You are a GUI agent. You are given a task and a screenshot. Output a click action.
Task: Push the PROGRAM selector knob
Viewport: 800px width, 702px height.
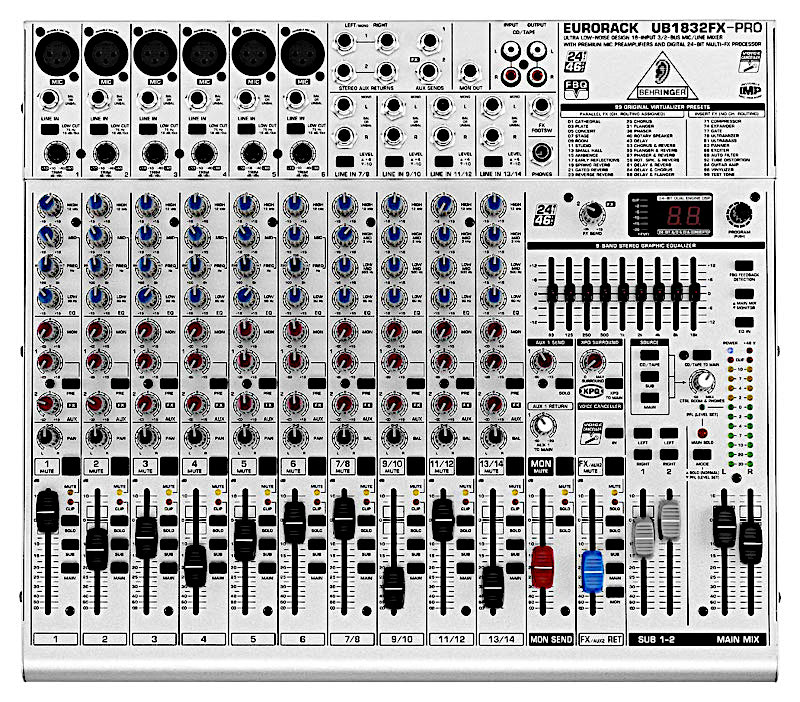[739, 214]
